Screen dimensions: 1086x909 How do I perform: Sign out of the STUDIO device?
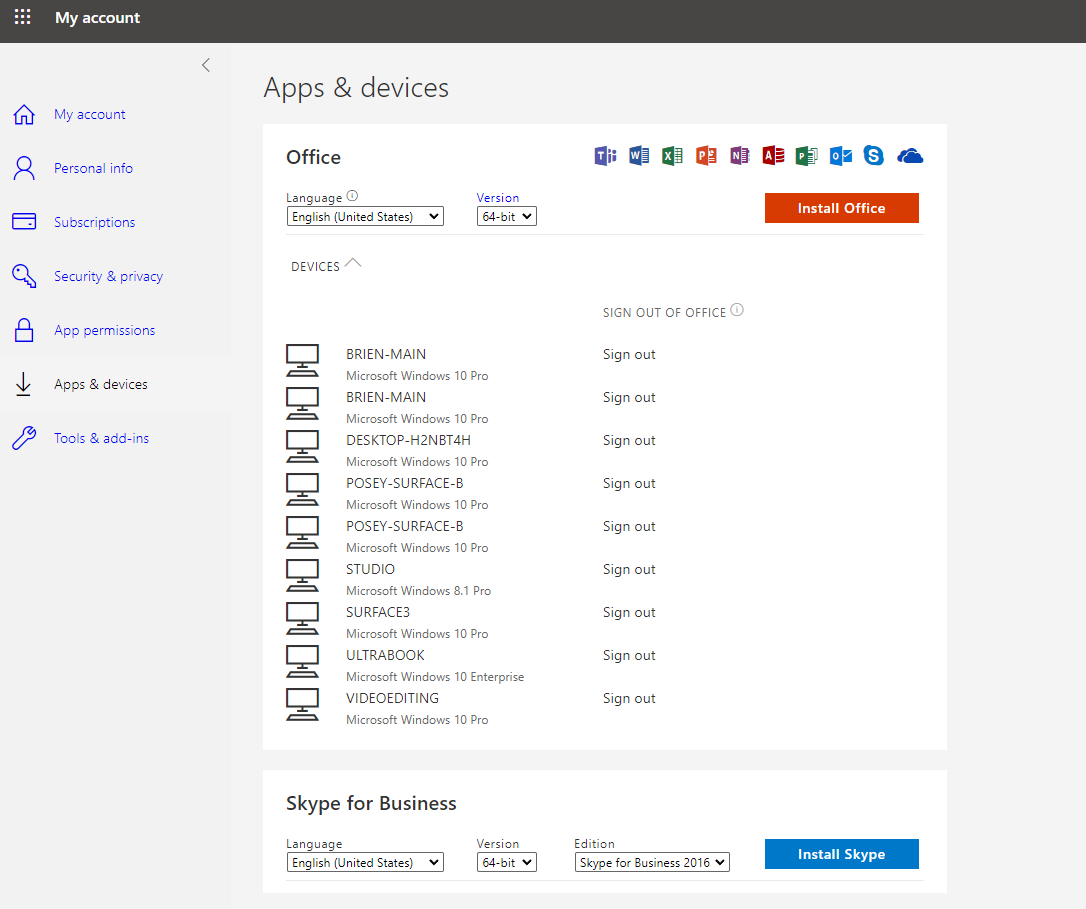[x=629, y=570]
